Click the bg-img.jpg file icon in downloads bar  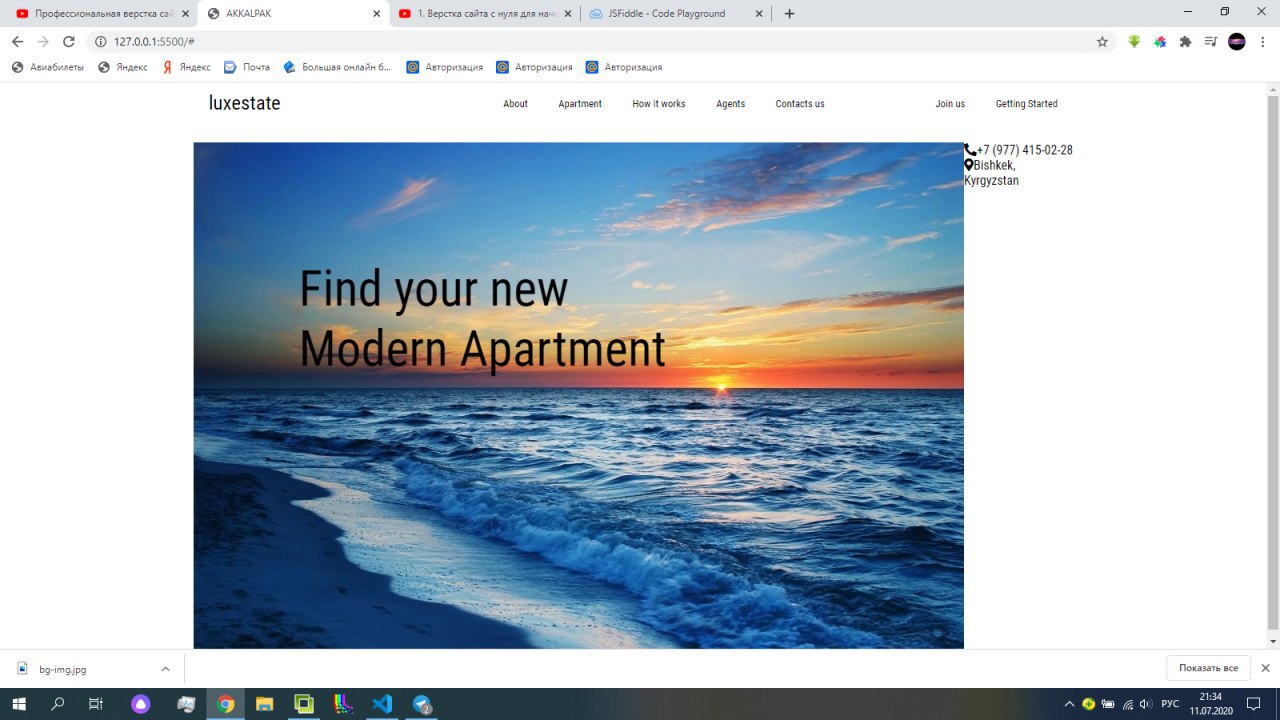click(x=22, y=669)
